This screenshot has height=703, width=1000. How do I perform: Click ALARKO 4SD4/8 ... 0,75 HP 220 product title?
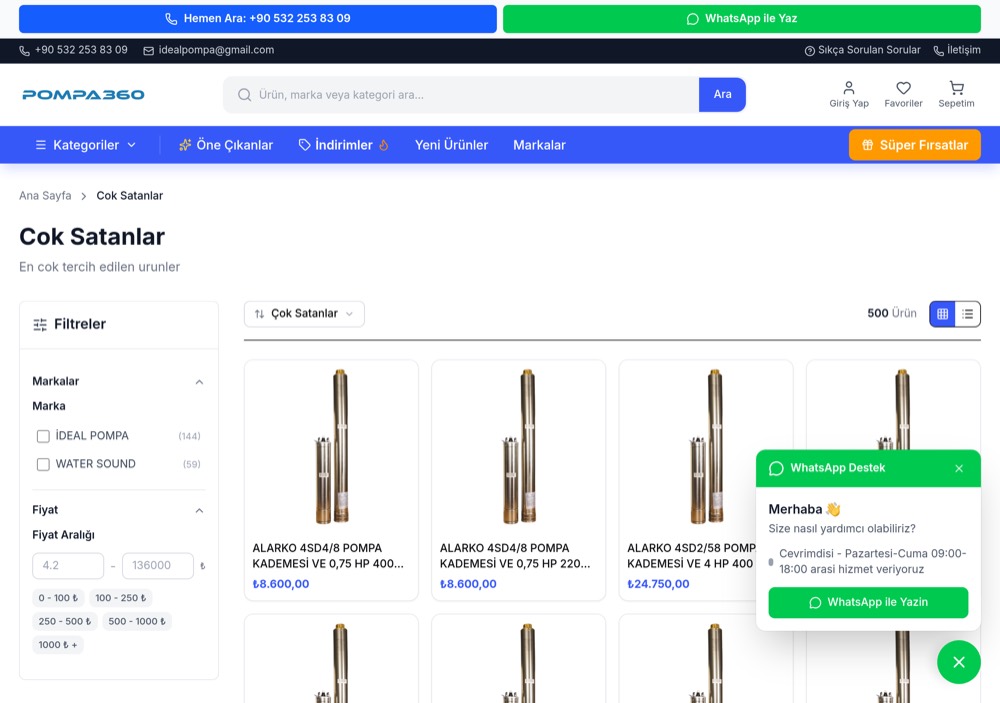(x=515, y=556)
